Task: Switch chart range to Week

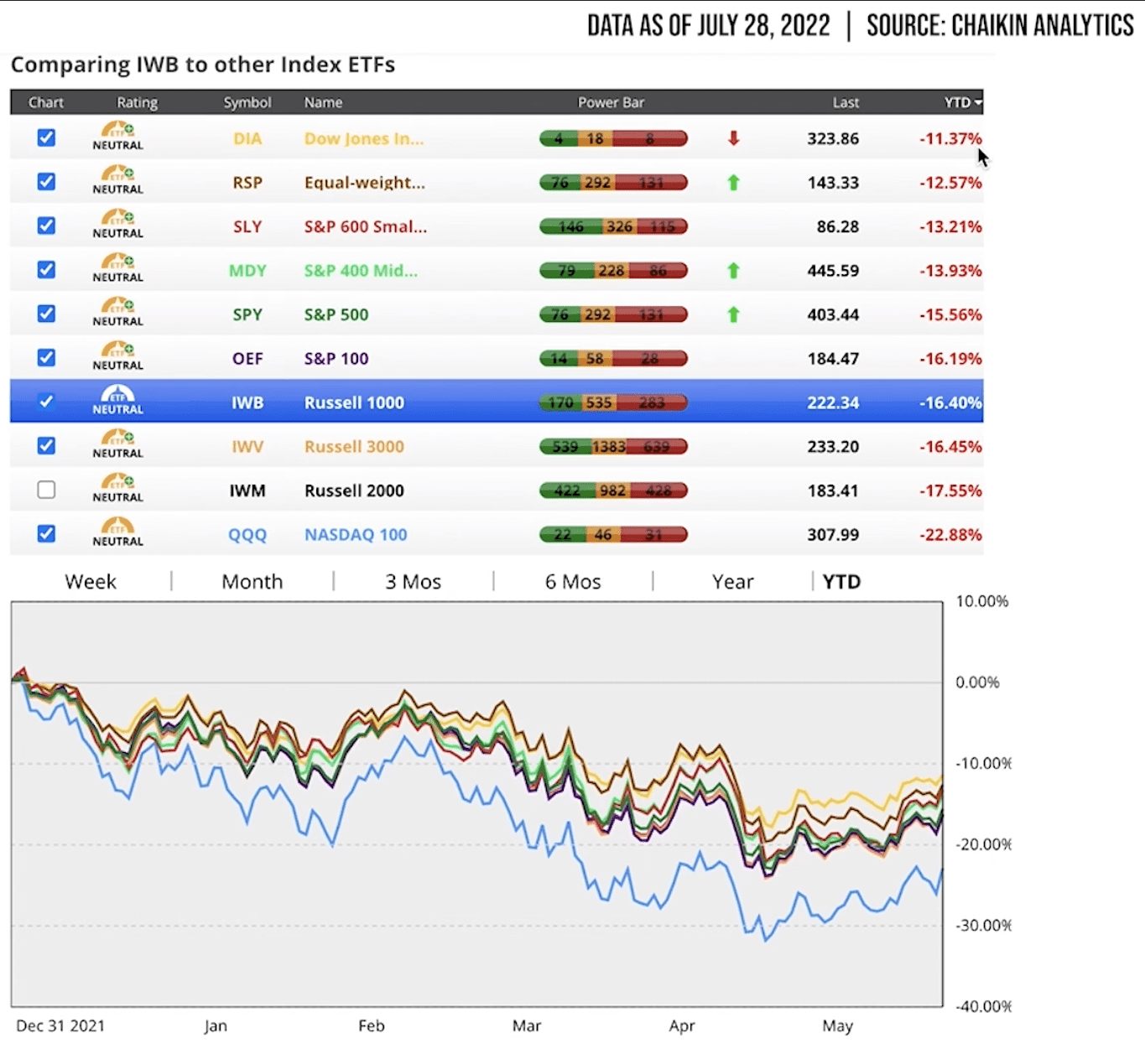Action: (91, 581)
